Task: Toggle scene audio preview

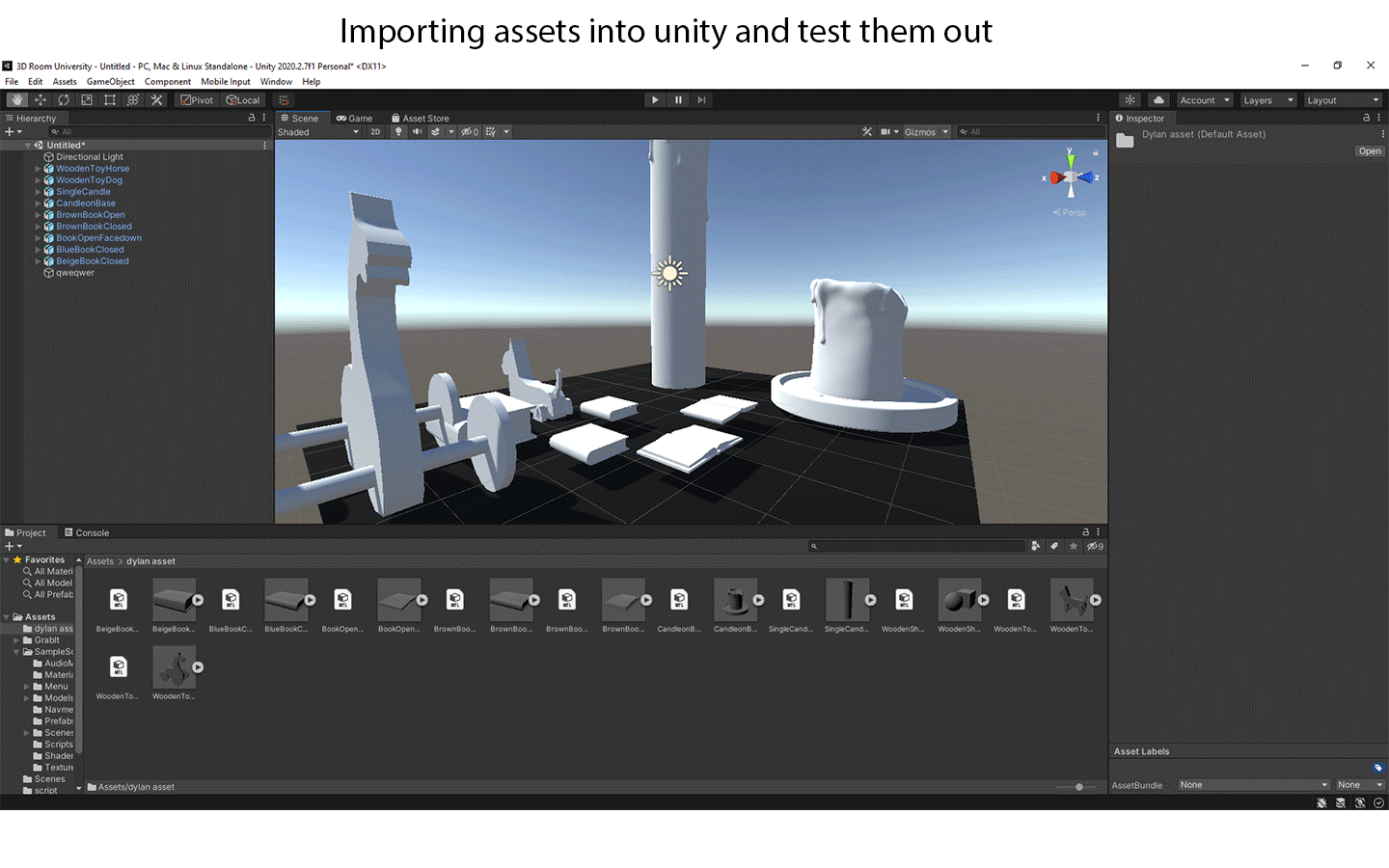Action: pyautogui.click(x=418, y=132)
